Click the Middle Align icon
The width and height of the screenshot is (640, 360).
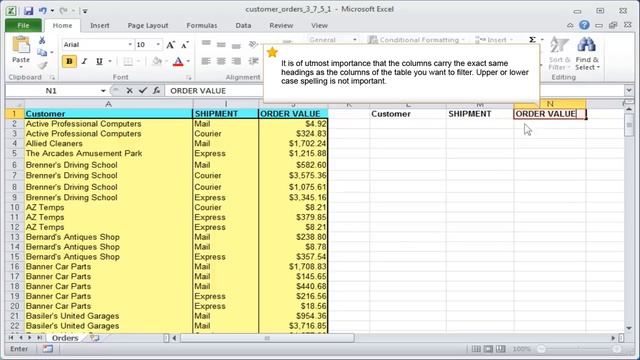(221, 44)
